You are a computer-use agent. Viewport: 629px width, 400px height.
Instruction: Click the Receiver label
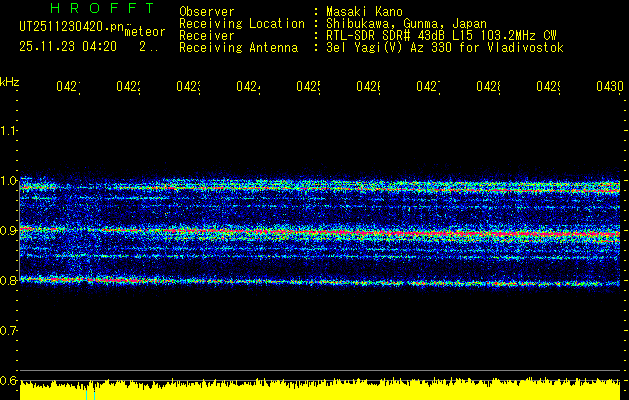207,36
